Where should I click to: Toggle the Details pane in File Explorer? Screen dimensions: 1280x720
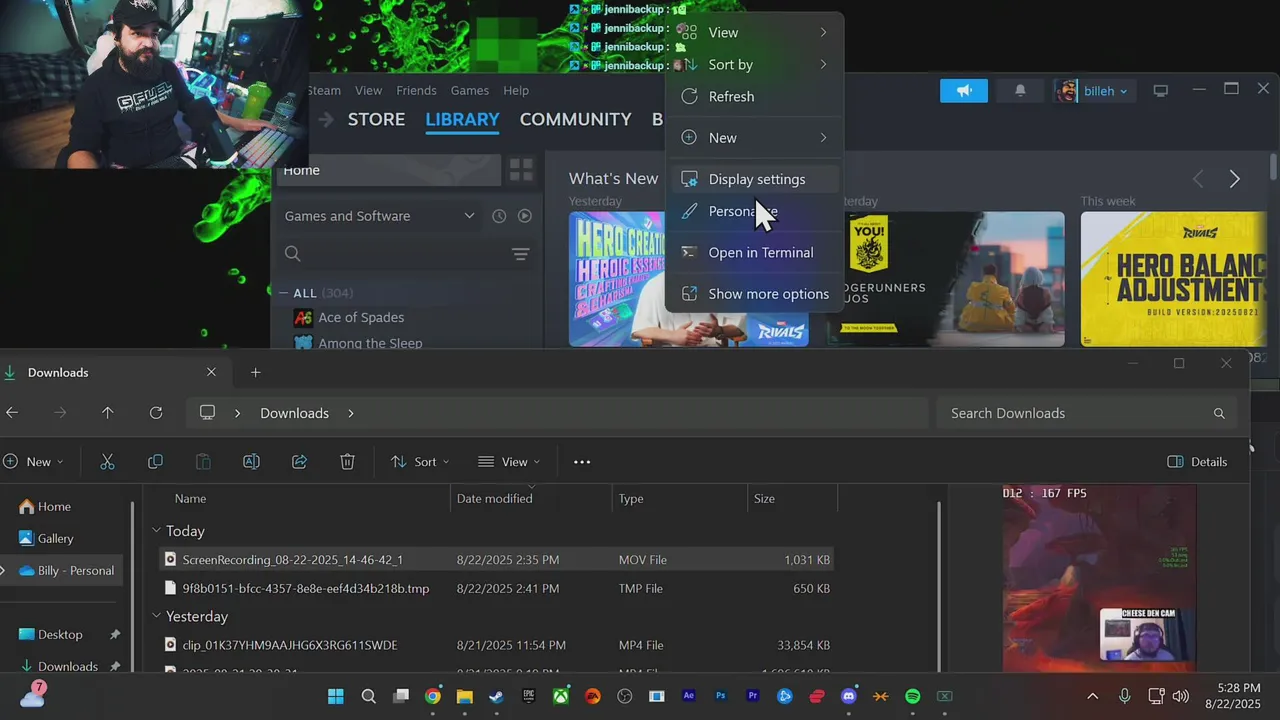[1197, 462]
